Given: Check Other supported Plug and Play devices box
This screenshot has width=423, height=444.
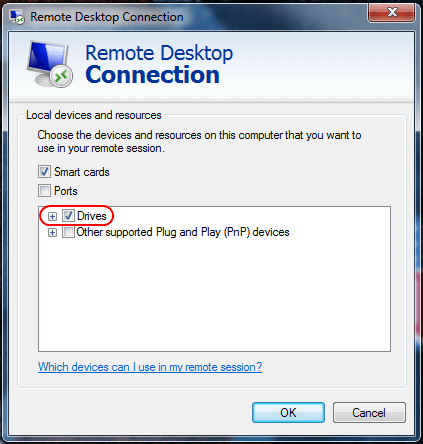Looking at the screenshot, I should tap(68, 232).
